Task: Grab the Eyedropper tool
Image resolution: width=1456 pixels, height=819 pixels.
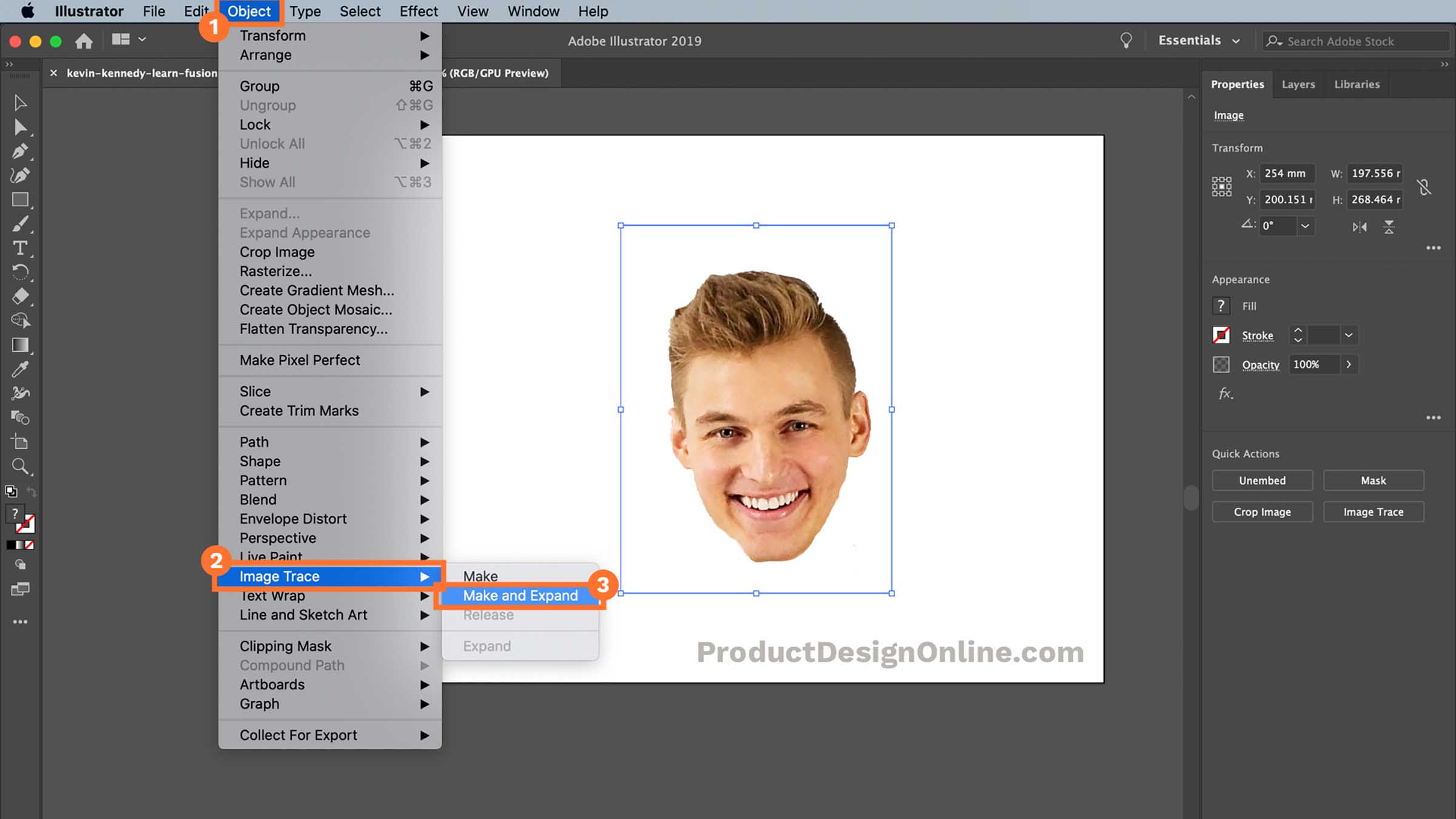Action: click(x=20, y=369)
